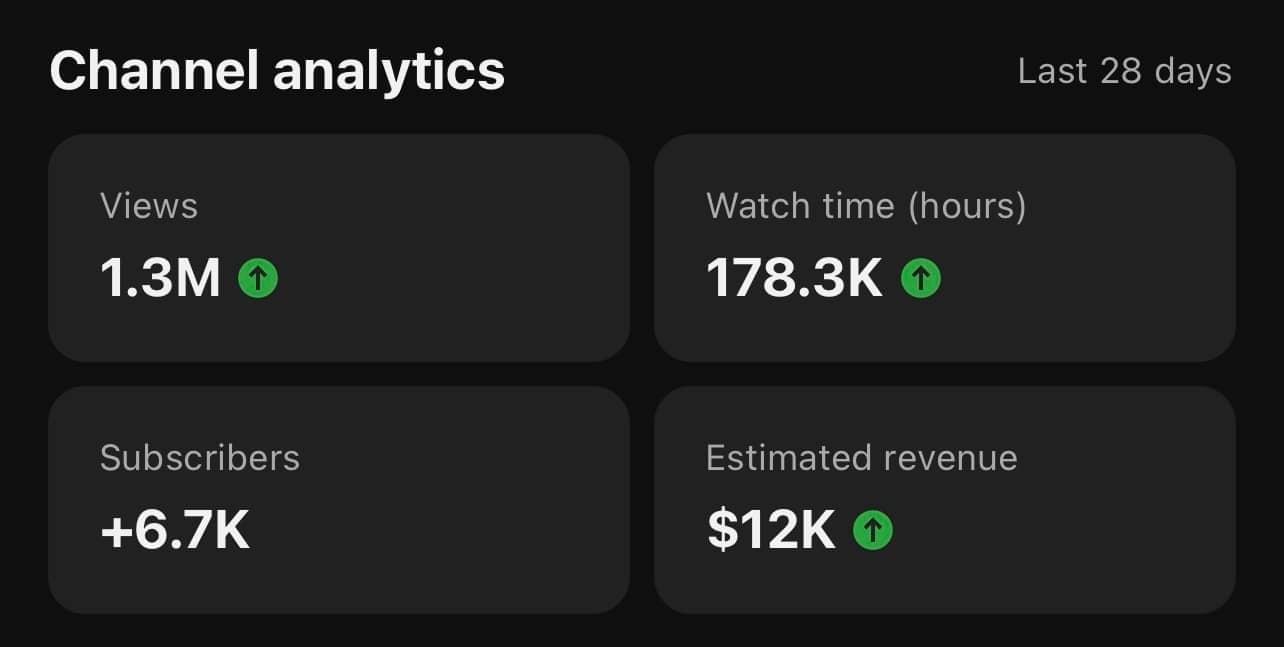The width and height of the screenshot is (1284, 647).
Task: Open the Views analytics card
Action: [339, 248]
